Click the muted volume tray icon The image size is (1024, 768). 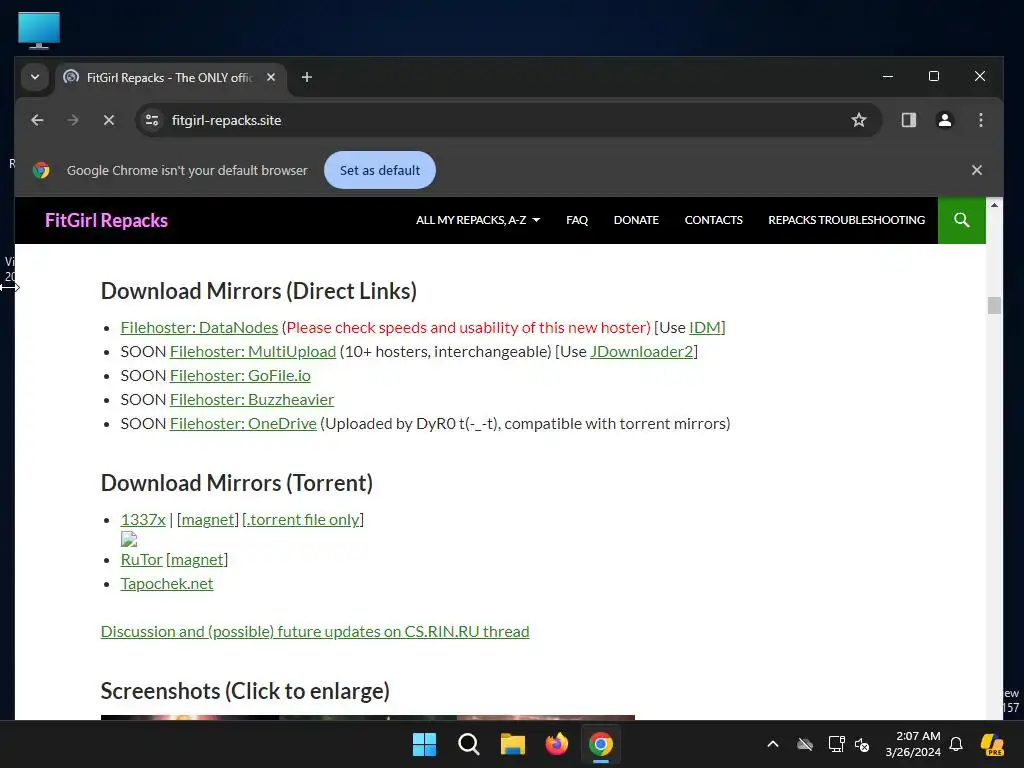click(x=862, y=744)
